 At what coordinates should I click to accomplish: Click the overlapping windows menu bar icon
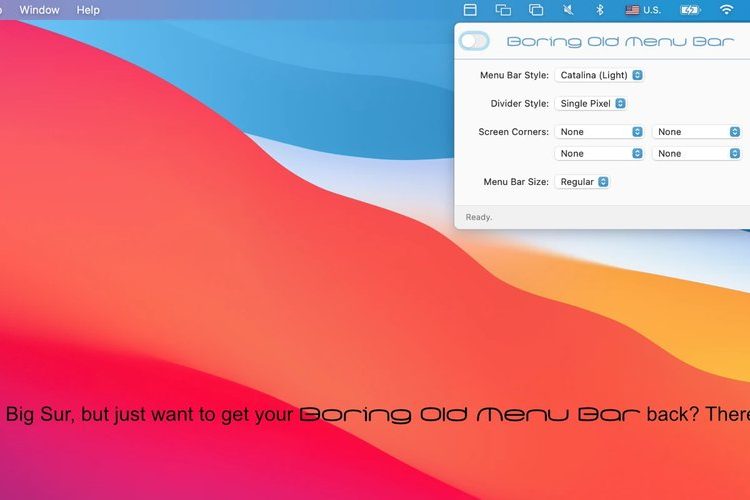click(536, 10)
